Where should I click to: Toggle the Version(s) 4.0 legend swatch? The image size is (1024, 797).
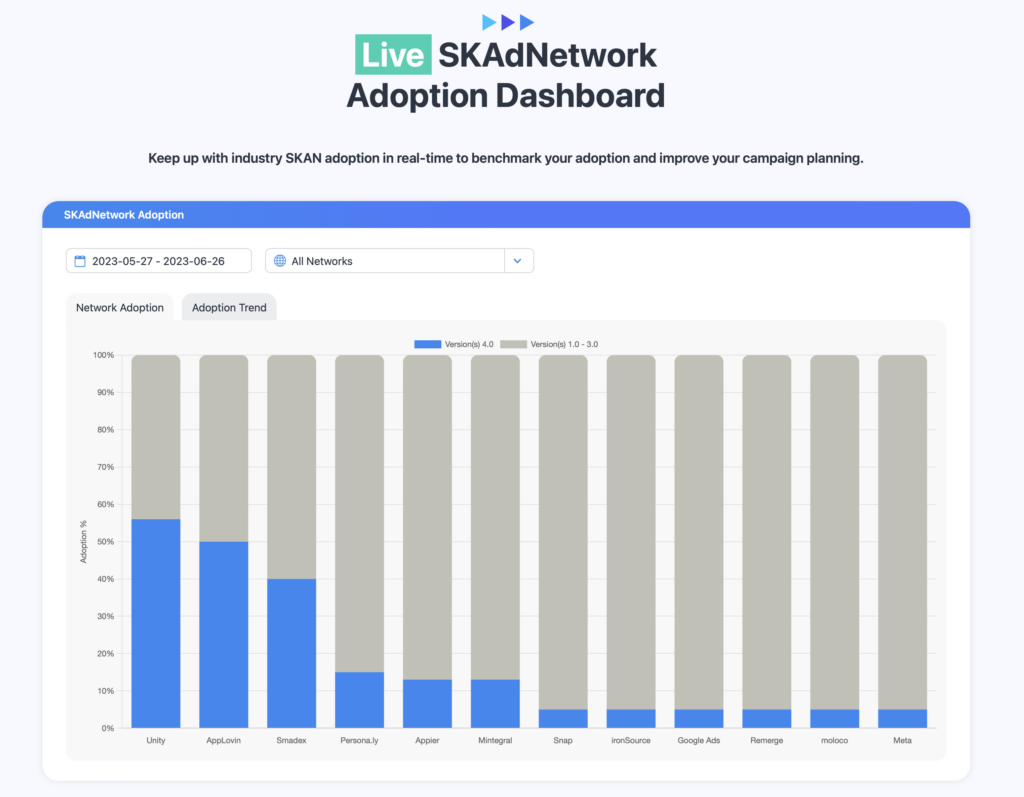428,344
